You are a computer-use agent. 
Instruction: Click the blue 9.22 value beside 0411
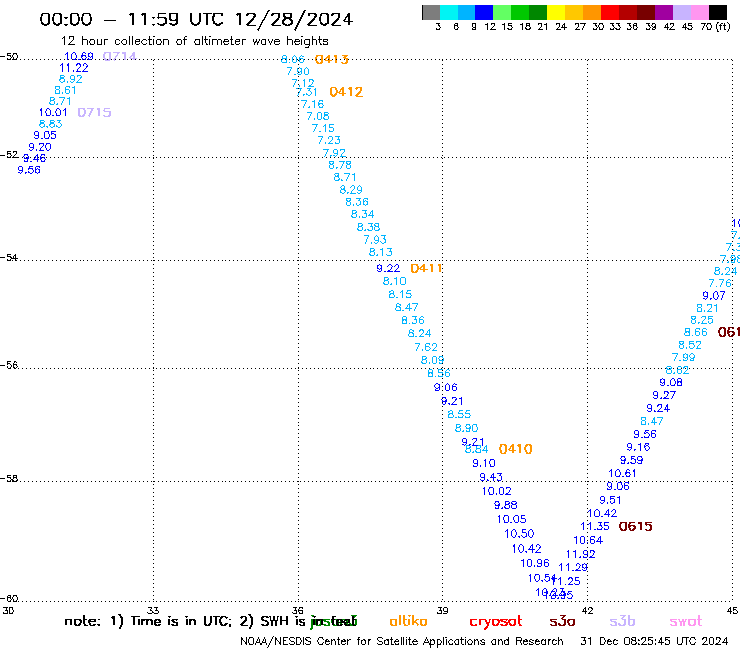(x=388, y=269)
